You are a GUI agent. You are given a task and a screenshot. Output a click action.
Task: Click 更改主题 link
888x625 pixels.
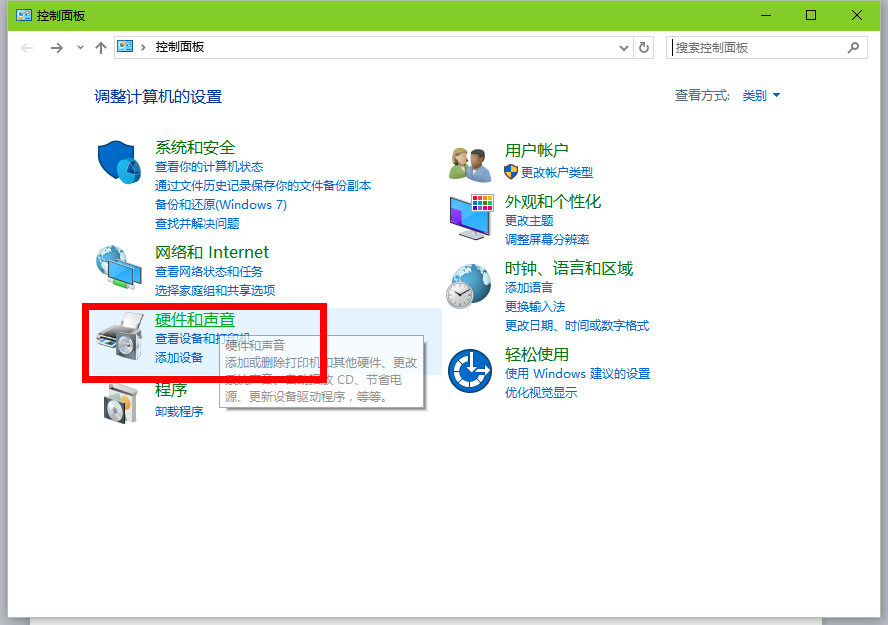click(529, 221)
